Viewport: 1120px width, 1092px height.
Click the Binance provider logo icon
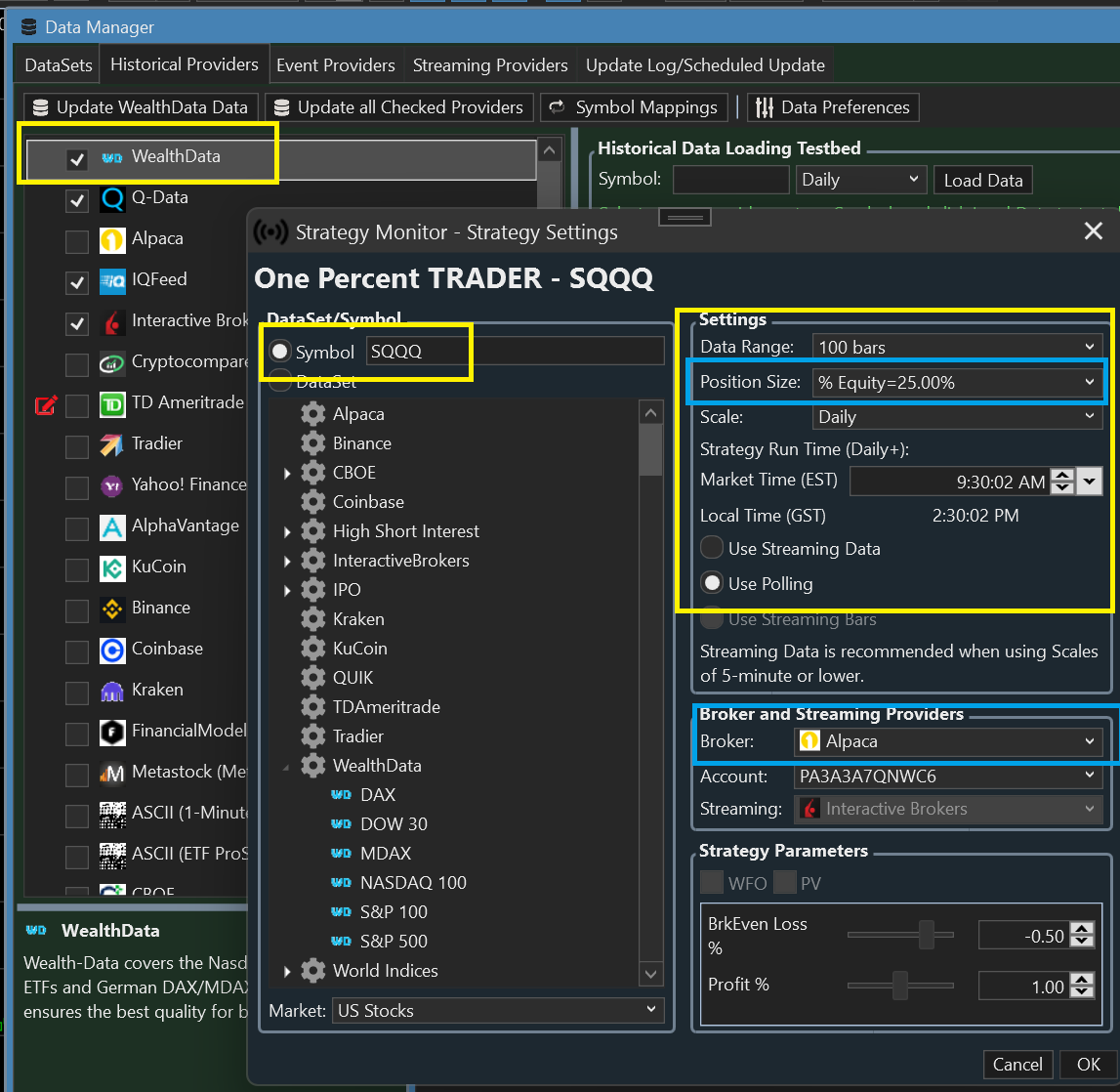(x=112, y=609)
